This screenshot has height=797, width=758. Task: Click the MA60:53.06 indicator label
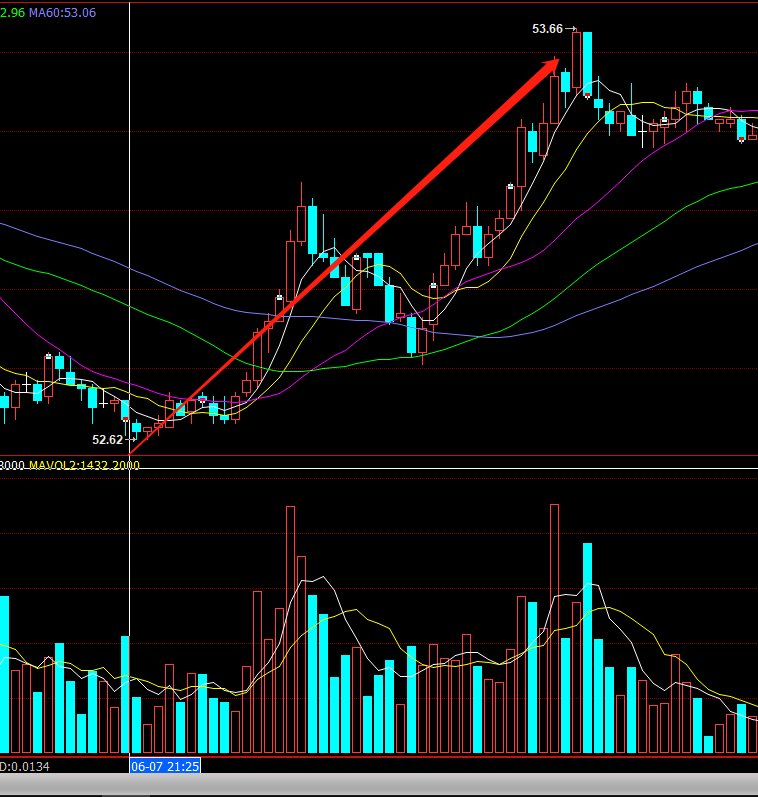coord(62,12)
